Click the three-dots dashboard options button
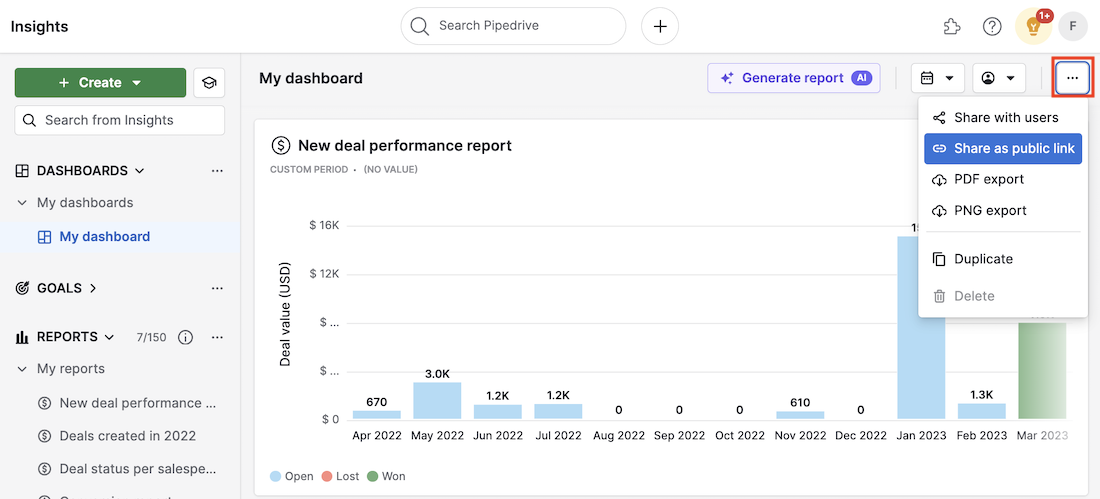This screenshot has width=1100, height=499. (1072, 78)
